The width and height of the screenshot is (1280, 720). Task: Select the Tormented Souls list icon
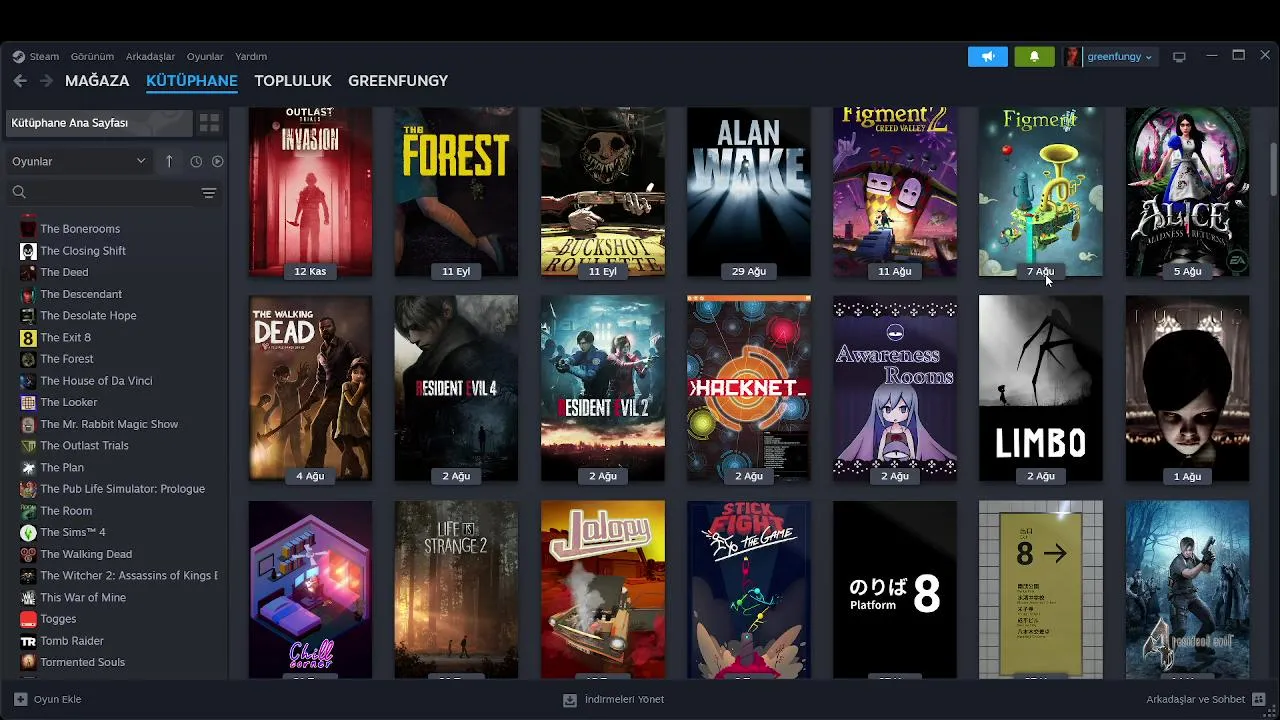[28, 663]
